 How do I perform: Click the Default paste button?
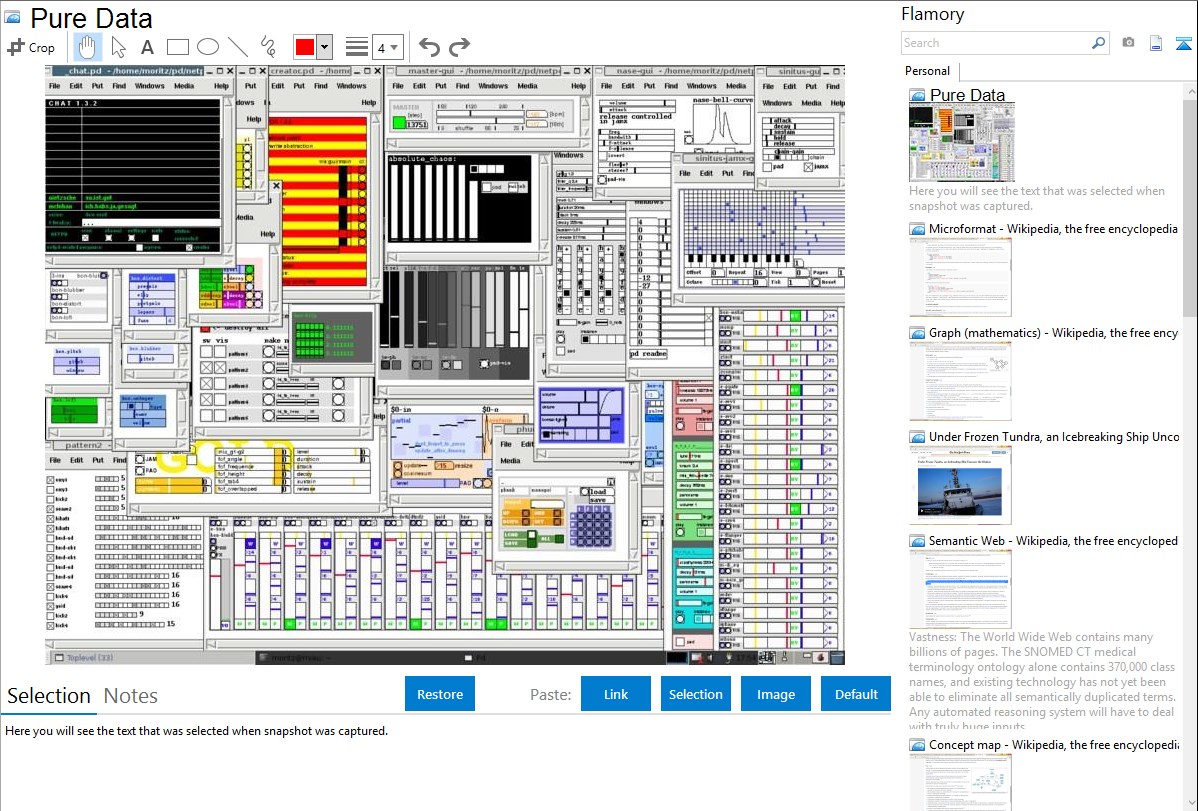tap(856, 694)
